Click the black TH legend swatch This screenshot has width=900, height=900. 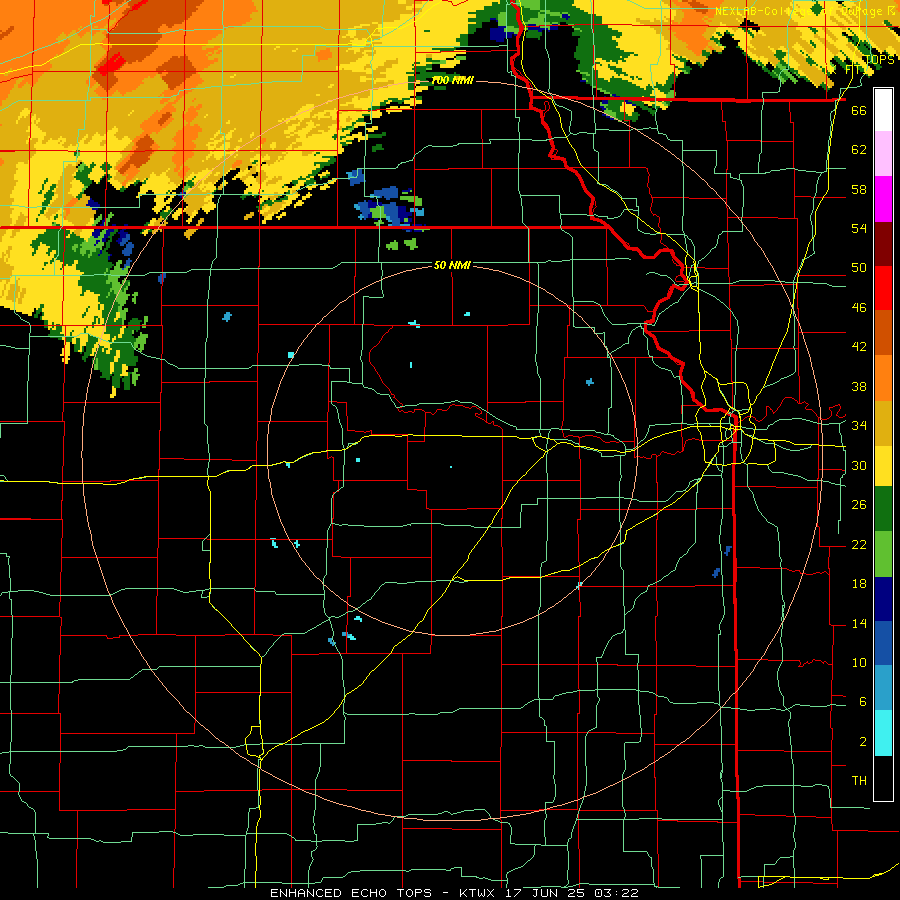tap(883, 778)
